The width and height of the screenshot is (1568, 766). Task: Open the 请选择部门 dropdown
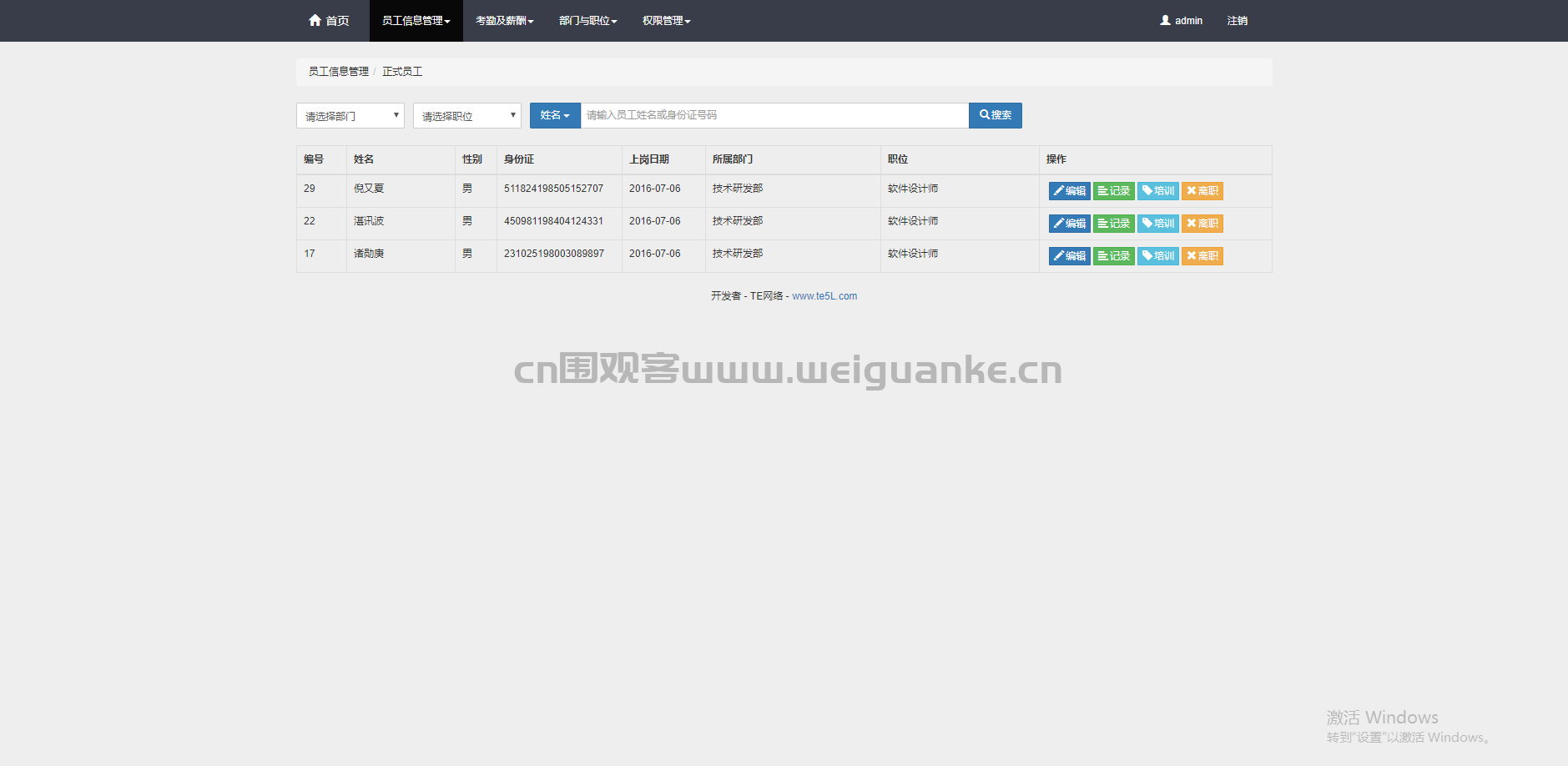click(350, 116)
